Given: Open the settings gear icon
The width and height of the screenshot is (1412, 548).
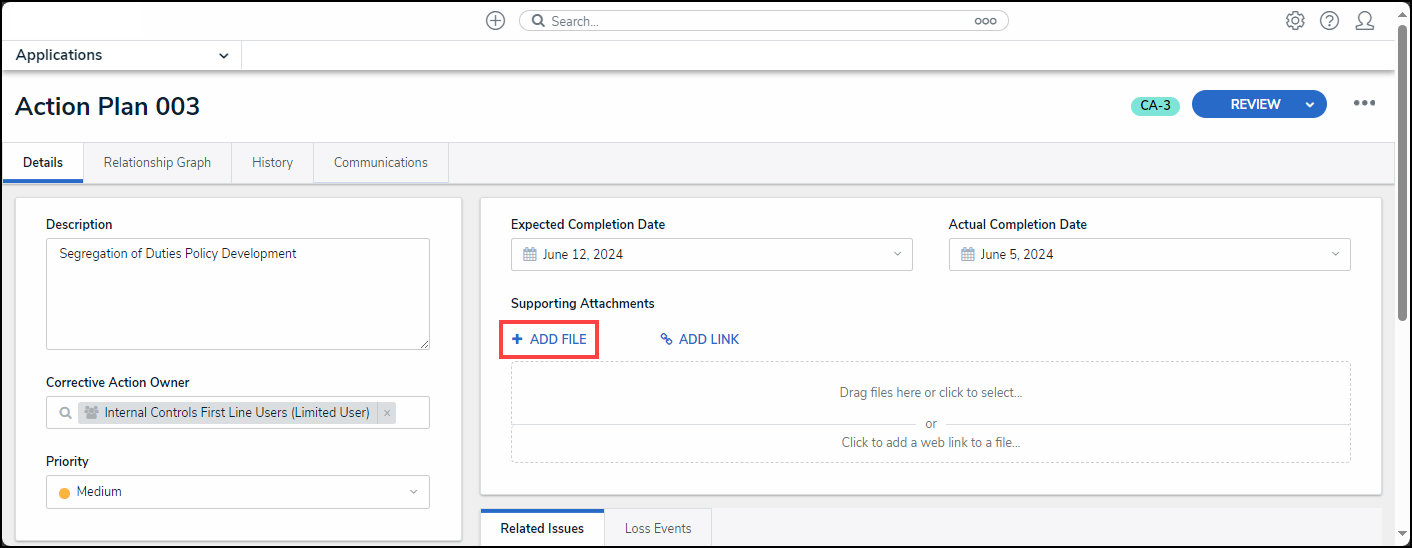Looking at the screenshot, I should 1295,21.
